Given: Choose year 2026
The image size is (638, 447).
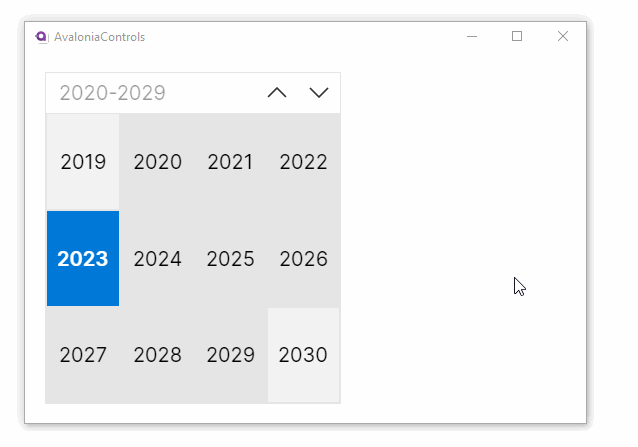Looking at the screenshot, I should click(304, 259).
